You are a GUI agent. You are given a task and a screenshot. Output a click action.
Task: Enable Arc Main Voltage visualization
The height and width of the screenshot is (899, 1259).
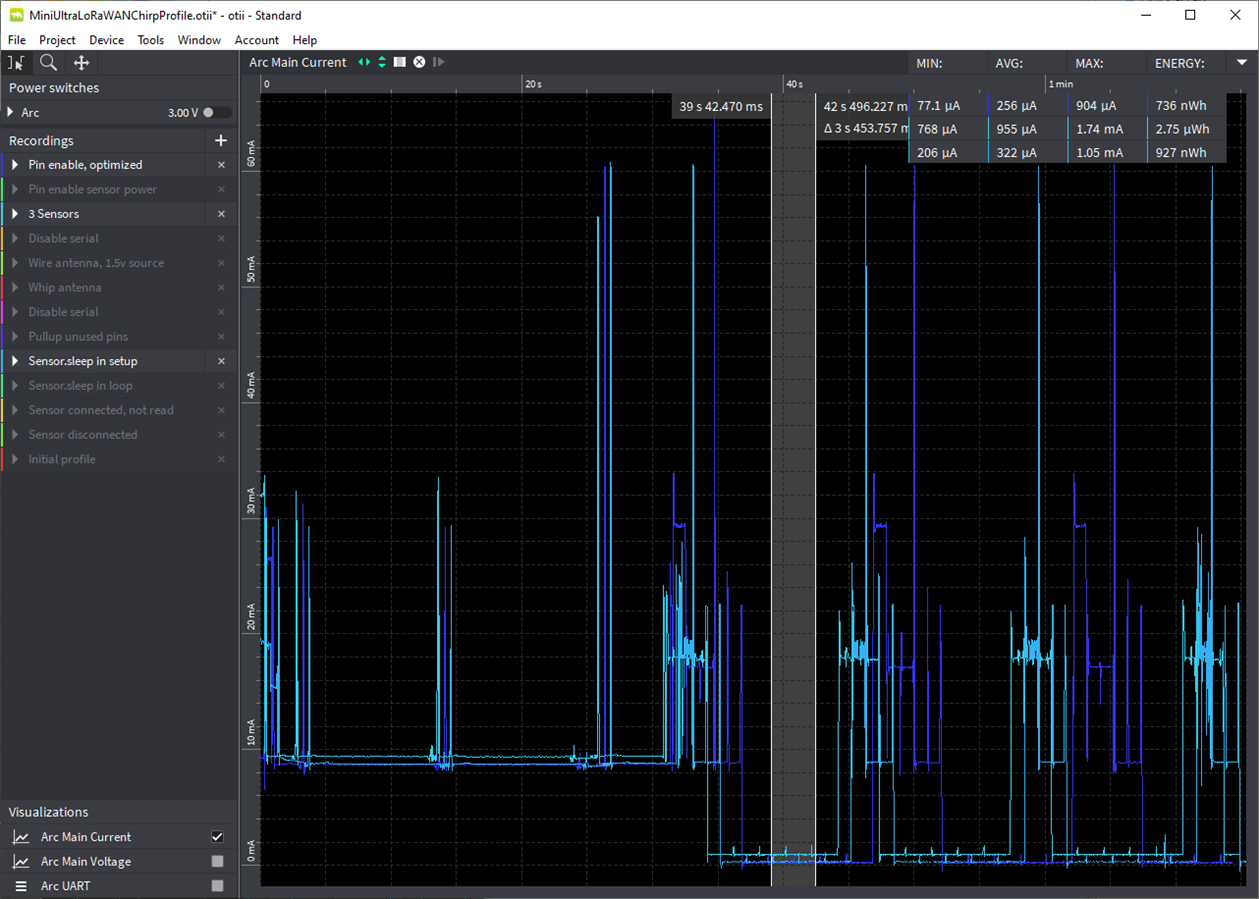click(217, 861)
